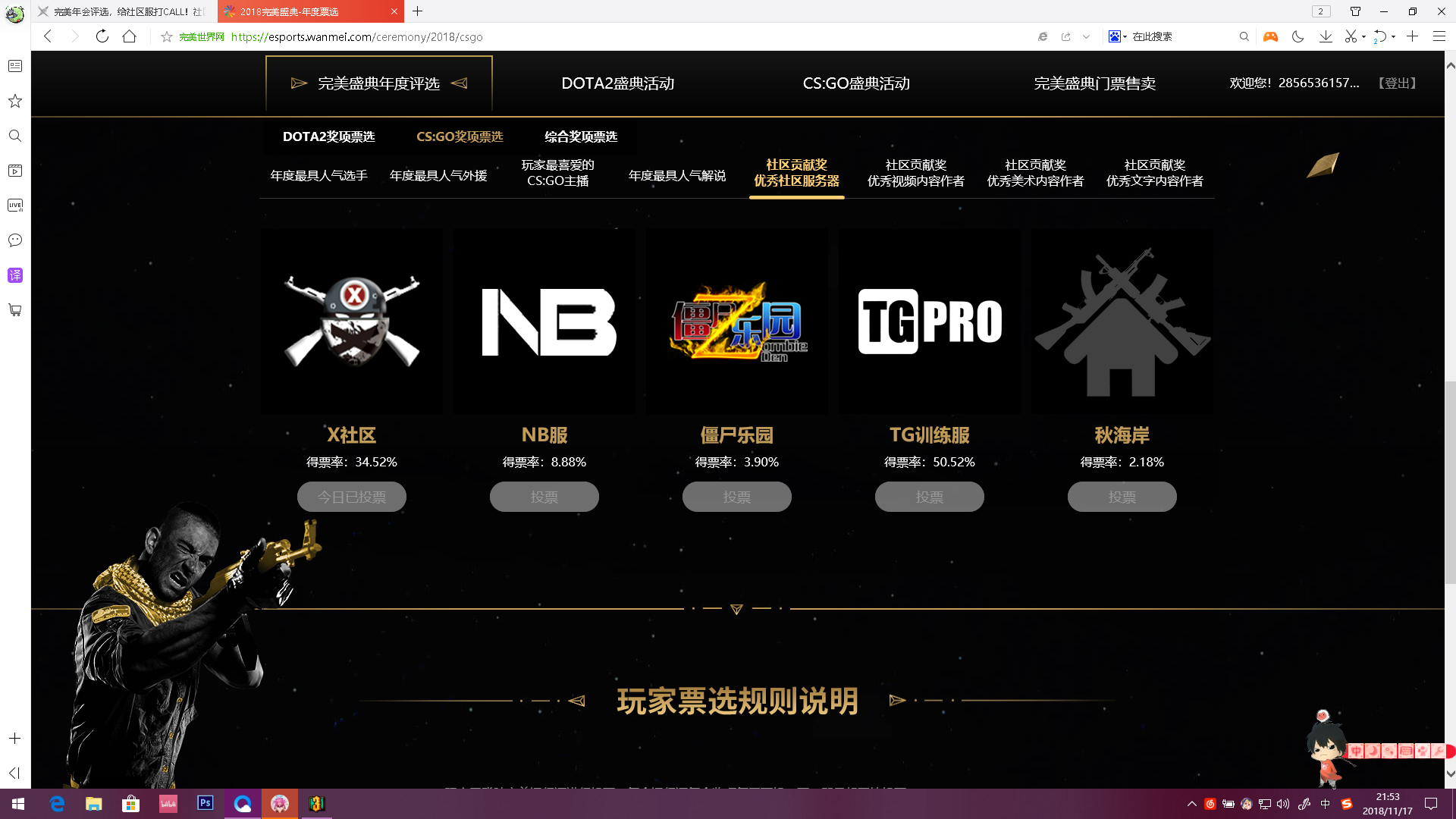
Task: Vote for NB服 by clicking 投票
Action: pyautogui.click(x=544, y=497)
